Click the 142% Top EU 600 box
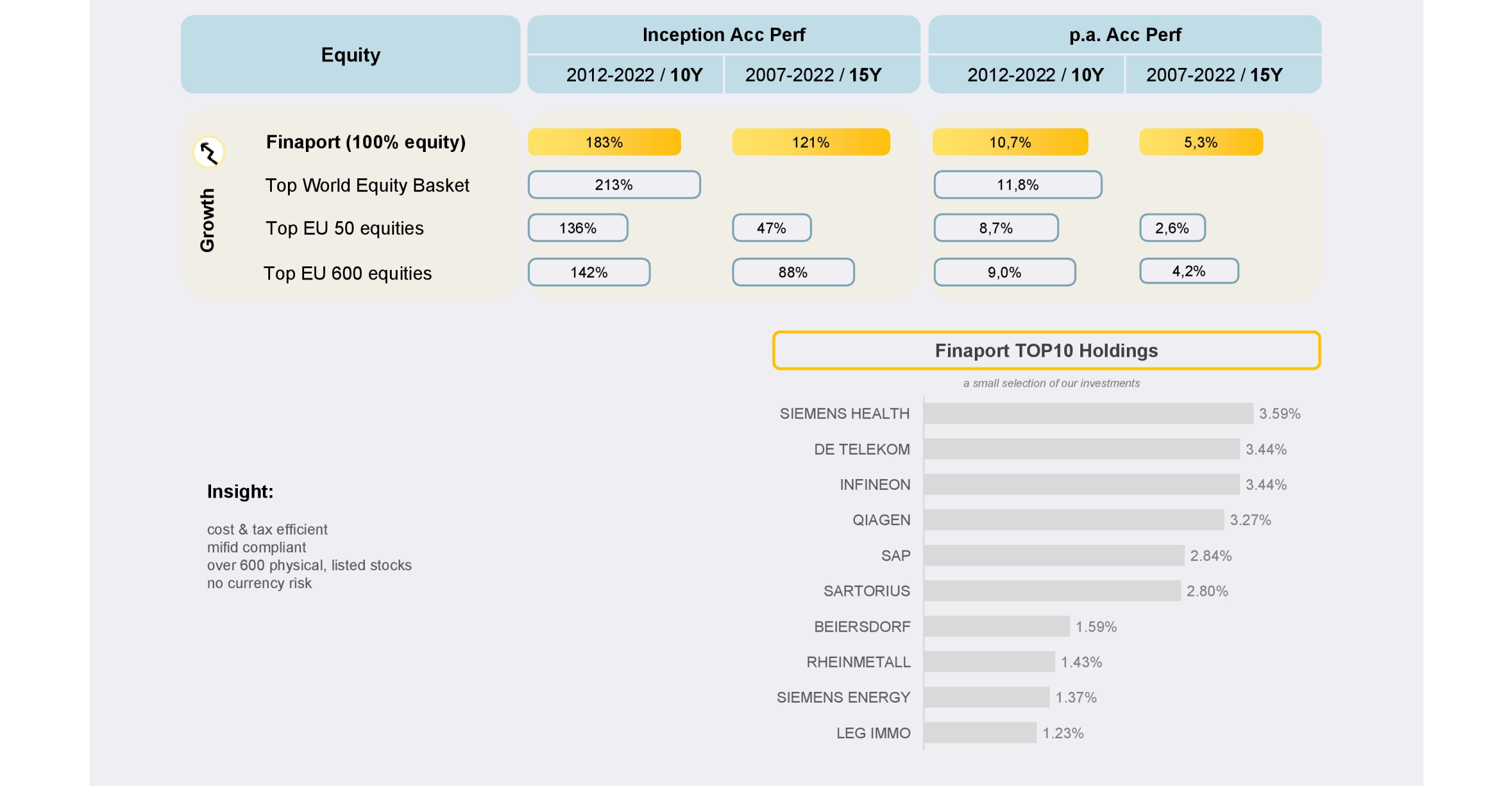1512x786 pixels. (588, 272)
